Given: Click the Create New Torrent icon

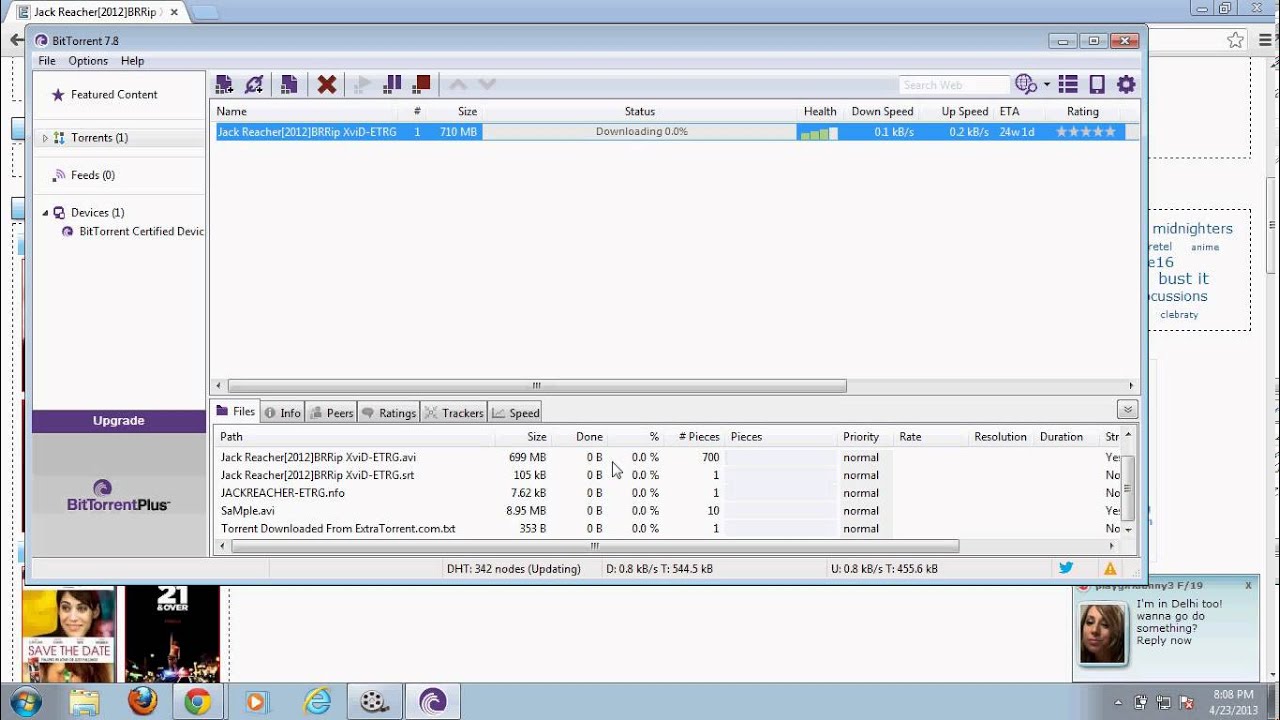Looking at the screenshot, I should tap(289, 85).
